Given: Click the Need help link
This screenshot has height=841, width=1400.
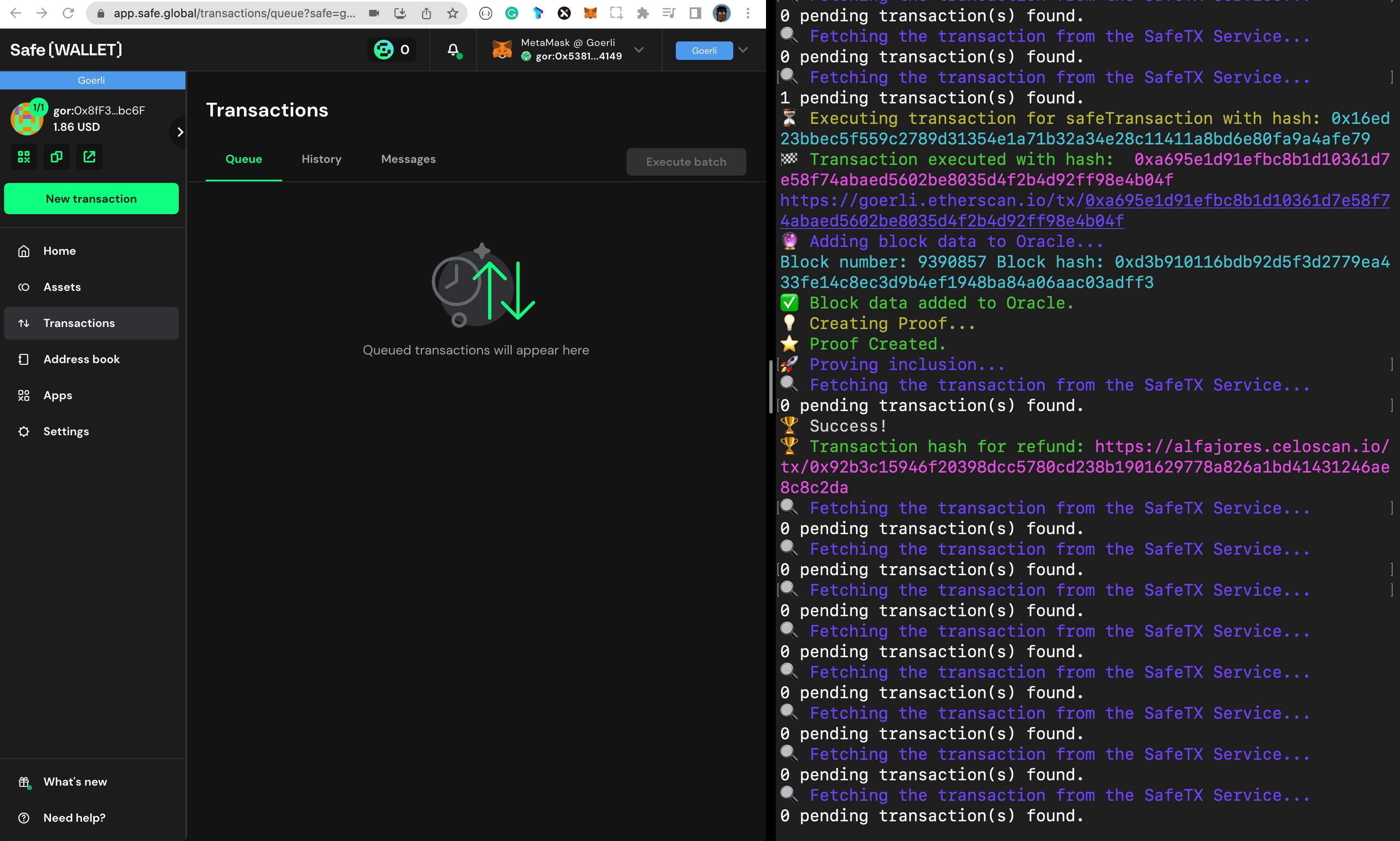Looking at the screenshot, I should pyautogui.click(x=73, y=818).
